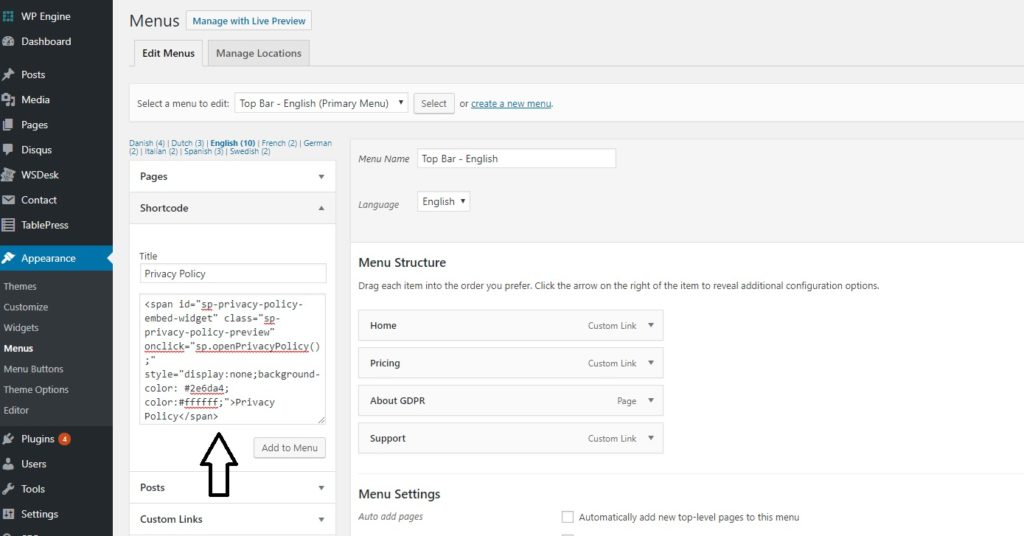Image resolution: width=1024 pixels, height=536 pixels.
Task: Filter menus by Spanish (3)
Action: click(204, 151)
